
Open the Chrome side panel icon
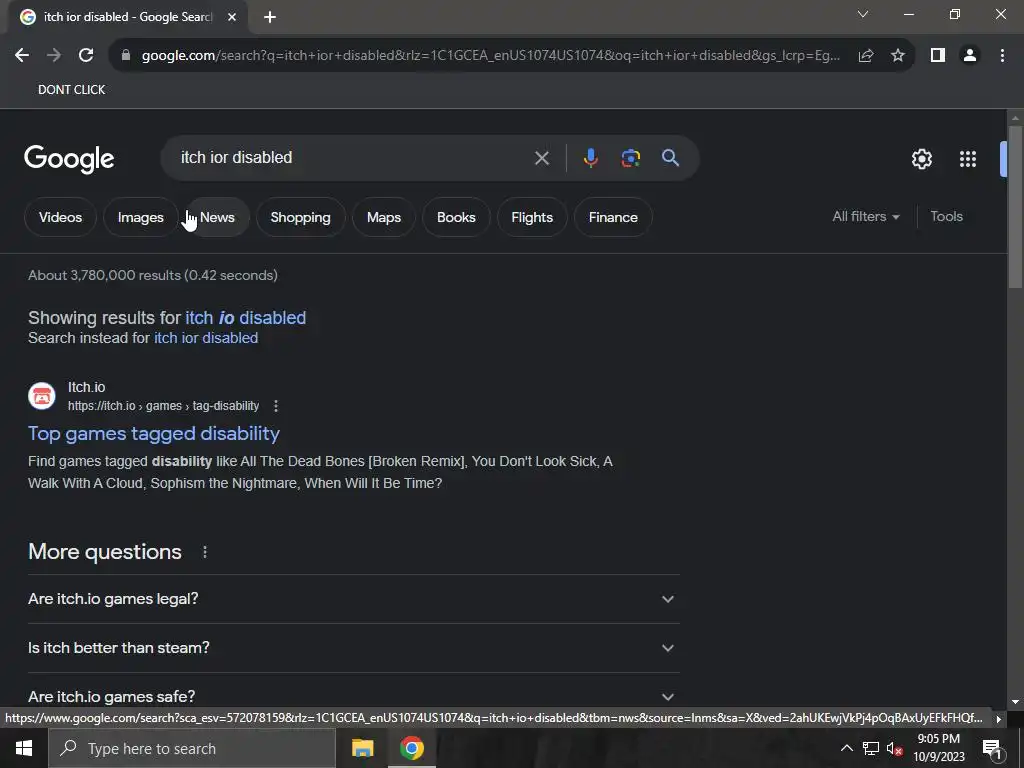click(938, 56)
